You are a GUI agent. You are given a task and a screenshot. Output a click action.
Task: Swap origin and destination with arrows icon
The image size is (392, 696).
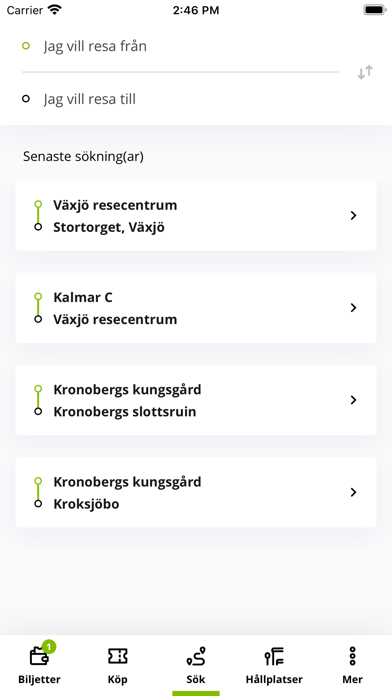click(x=365, y=72)
